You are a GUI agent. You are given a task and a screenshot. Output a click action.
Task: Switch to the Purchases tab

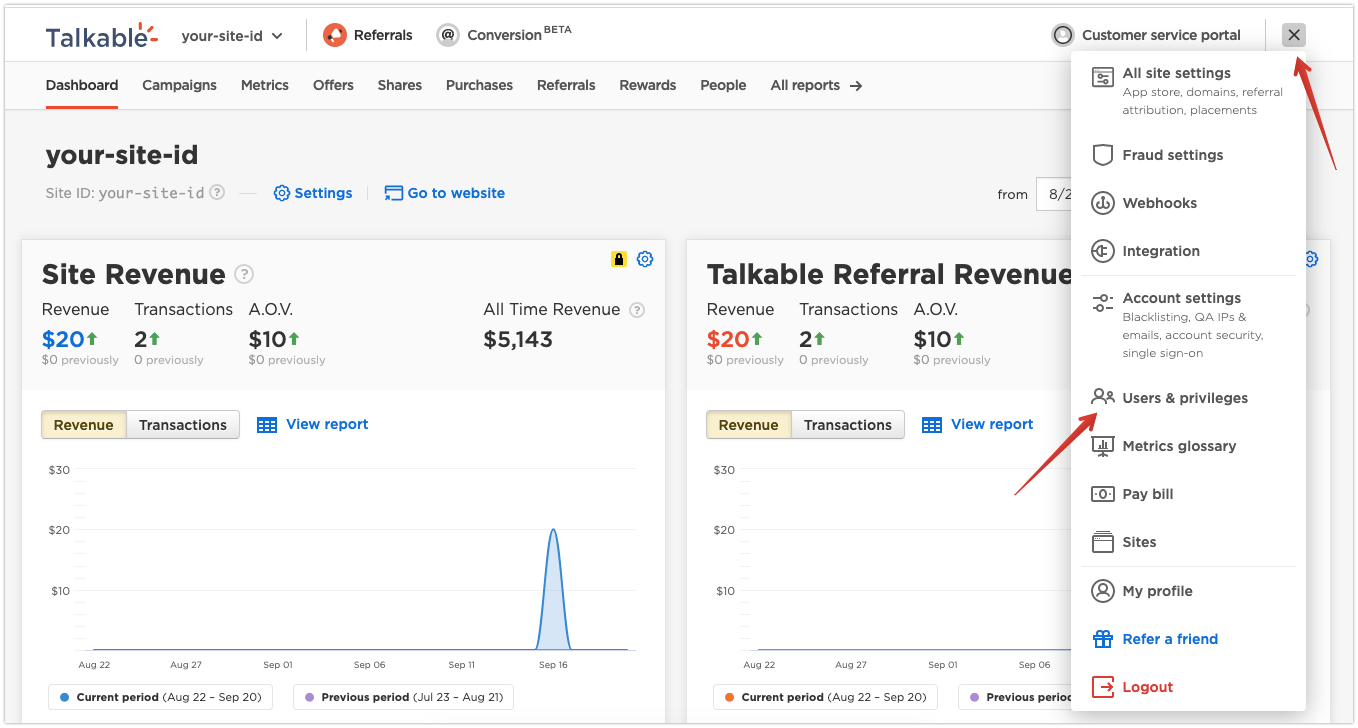coord(479,85)
